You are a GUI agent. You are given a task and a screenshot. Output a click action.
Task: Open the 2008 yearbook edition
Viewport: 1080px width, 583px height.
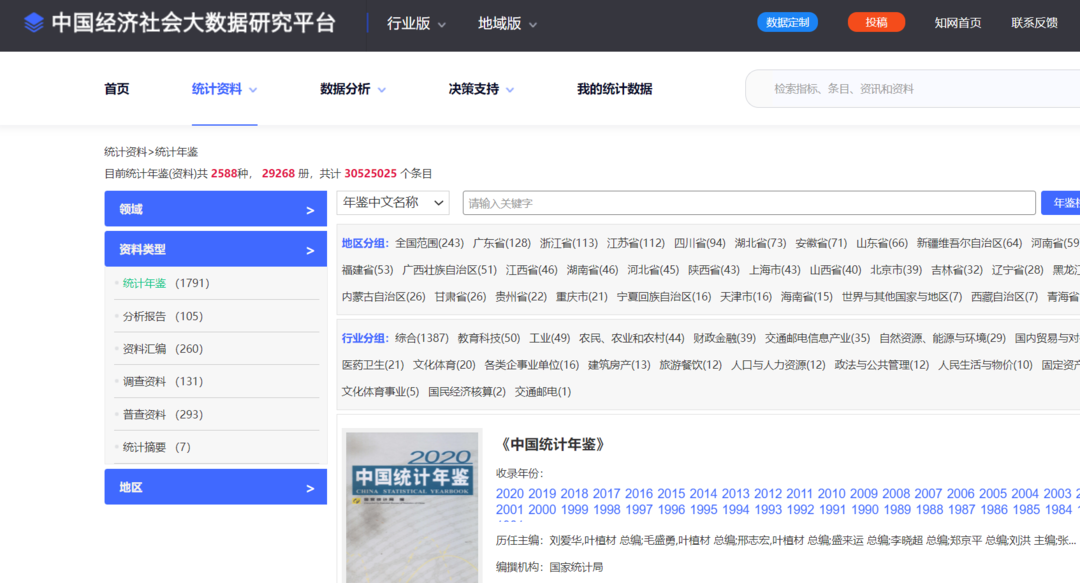[896, 494]
